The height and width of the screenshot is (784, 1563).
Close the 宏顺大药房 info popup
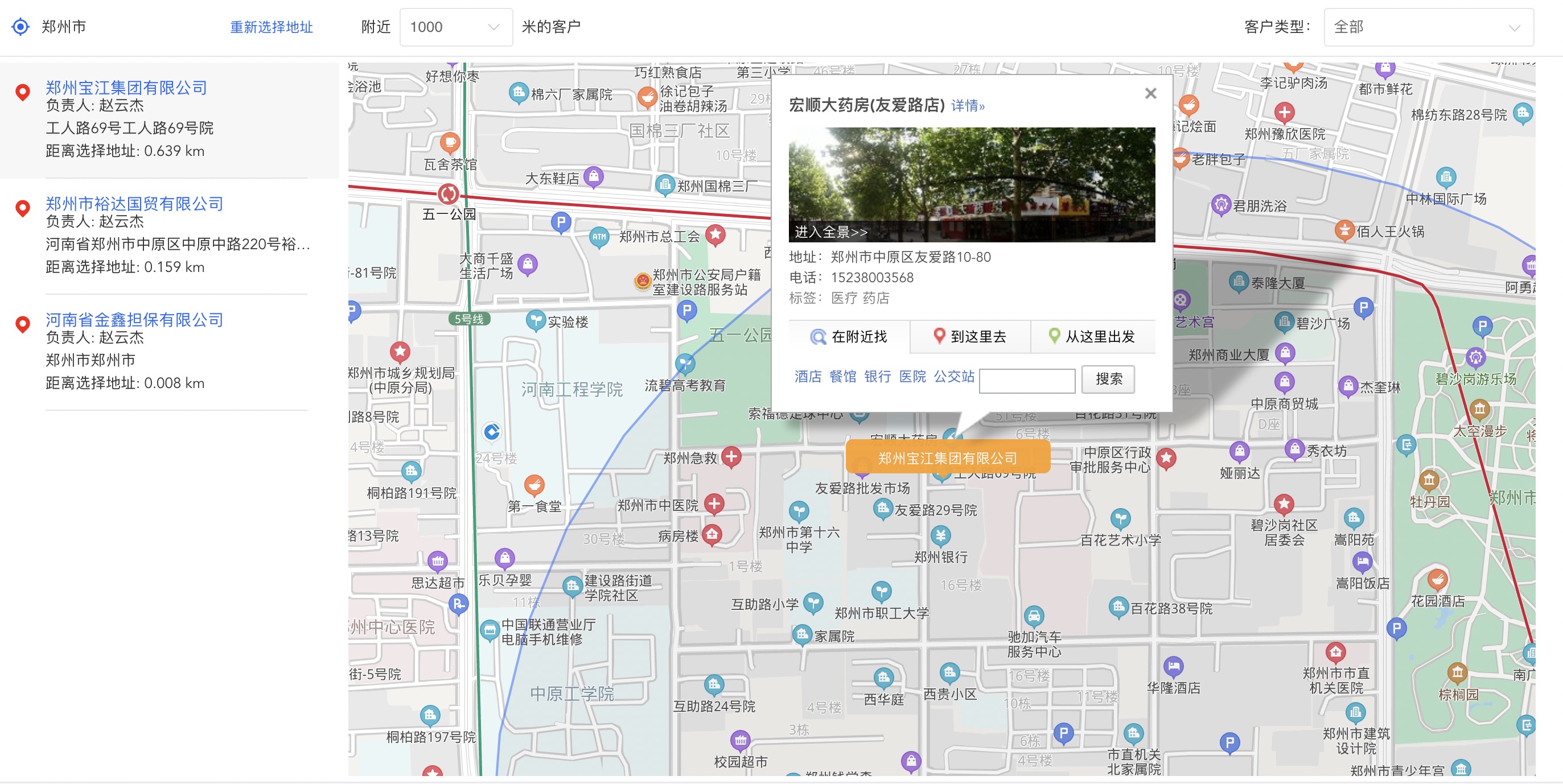coord(1150,93)
